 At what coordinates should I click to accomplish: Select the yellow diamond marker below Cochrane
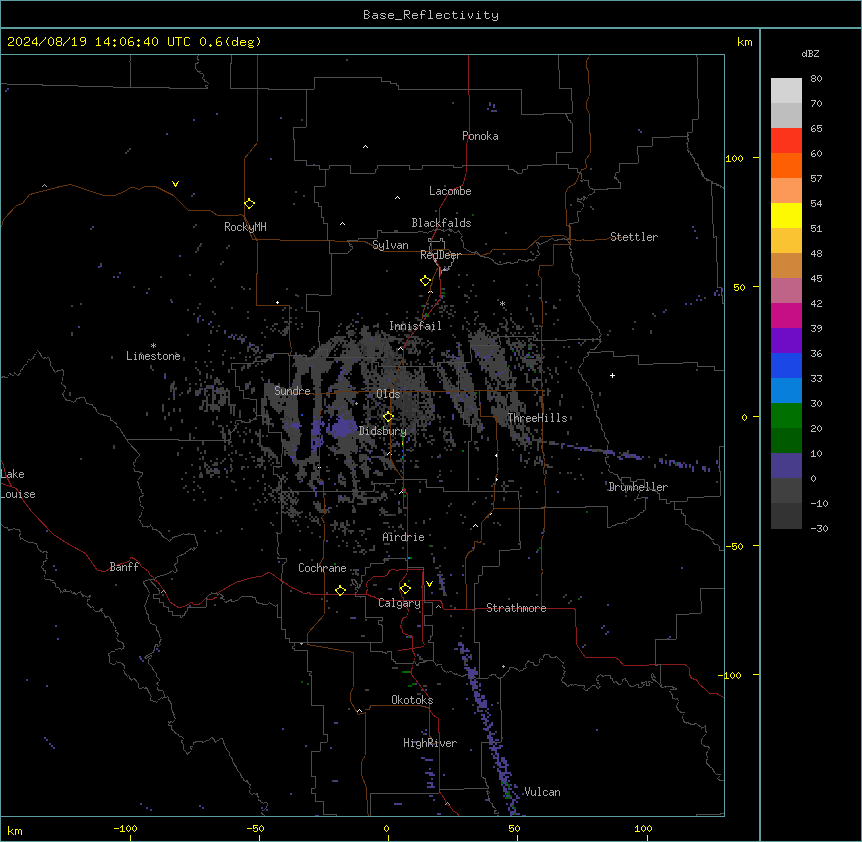tap(340, 590)
